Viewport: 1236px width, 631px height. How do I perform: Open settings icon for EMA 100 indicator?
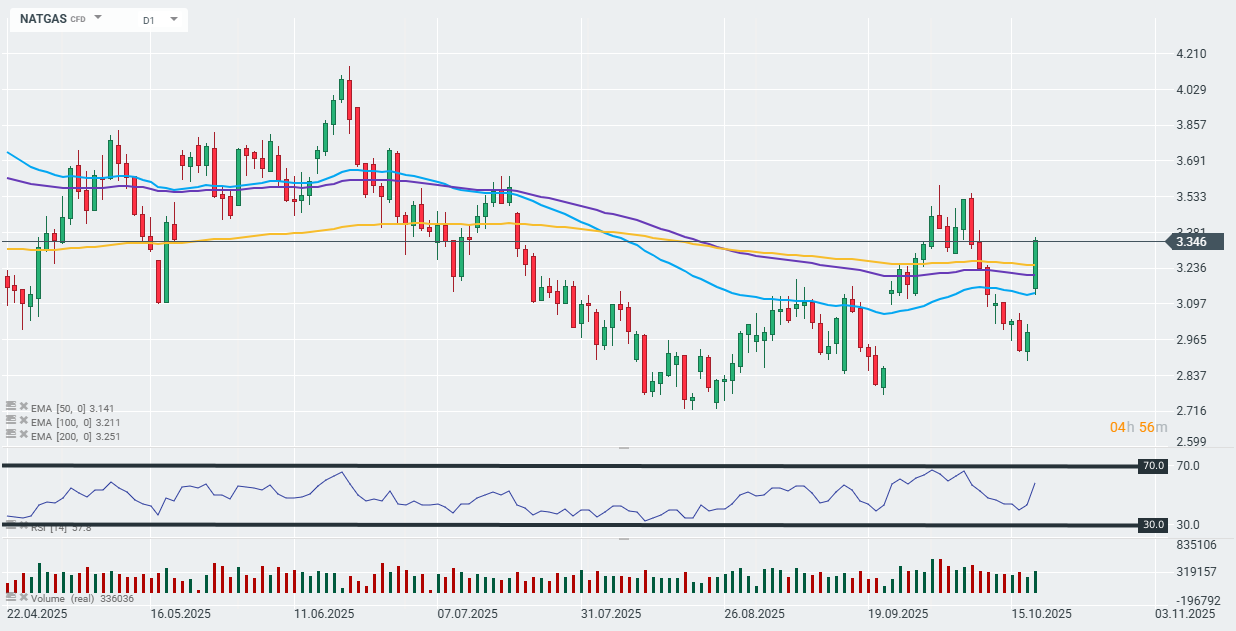[x=11, y=422]
